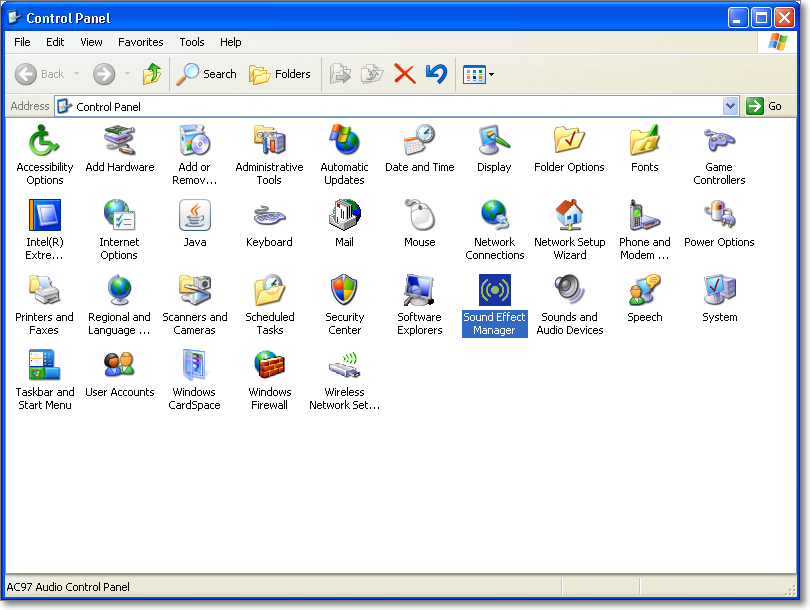Click the red Delete toolbar icon
The height and width of the screenshot is (610, 810).
[x=404, y=74]
